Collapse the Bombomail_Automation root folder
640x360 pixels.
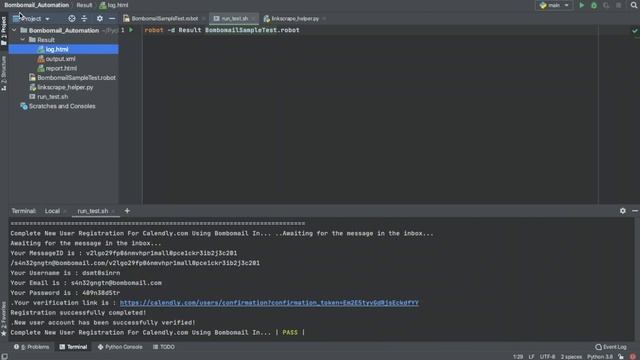point(14,30)
